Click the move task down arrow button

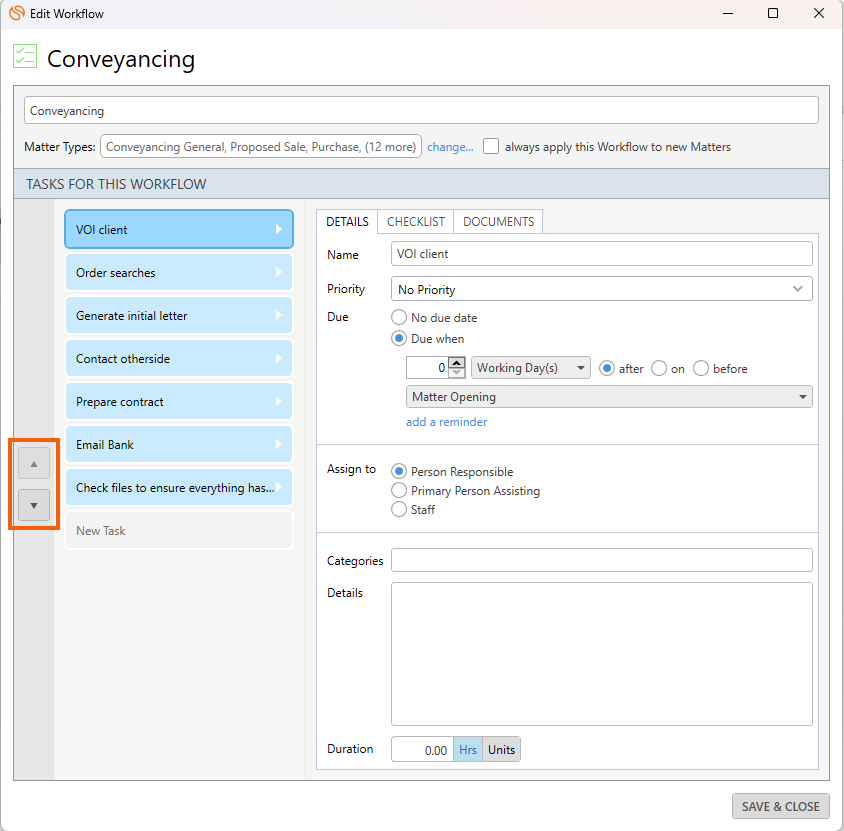(33, 506)
